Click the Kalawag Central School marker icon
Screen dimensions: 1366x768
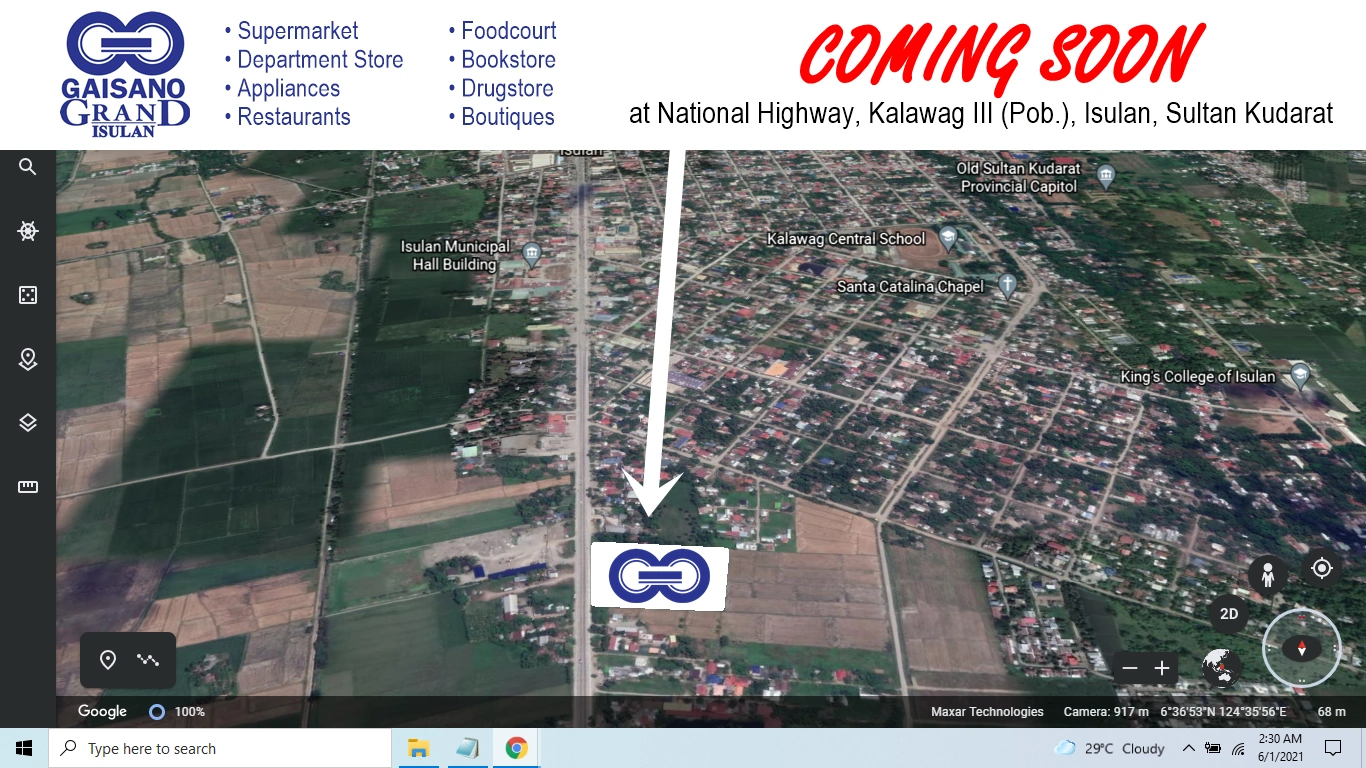(948, 238)
